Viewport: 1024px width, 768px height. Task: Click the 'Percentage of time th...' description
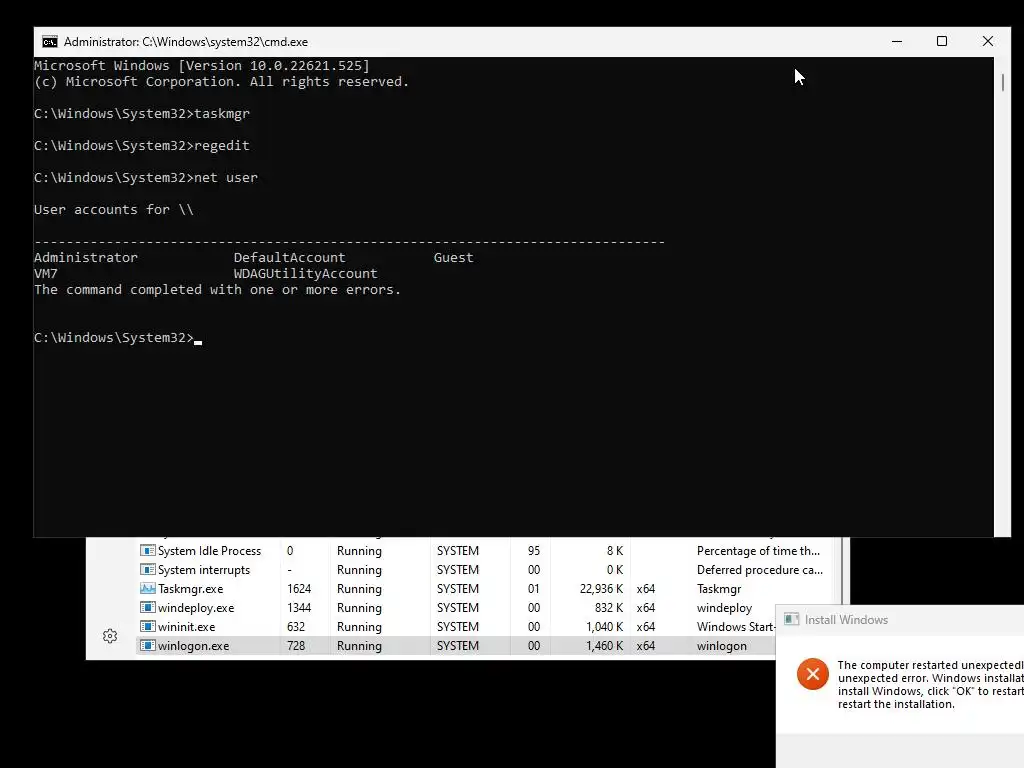tap(758, 551)
